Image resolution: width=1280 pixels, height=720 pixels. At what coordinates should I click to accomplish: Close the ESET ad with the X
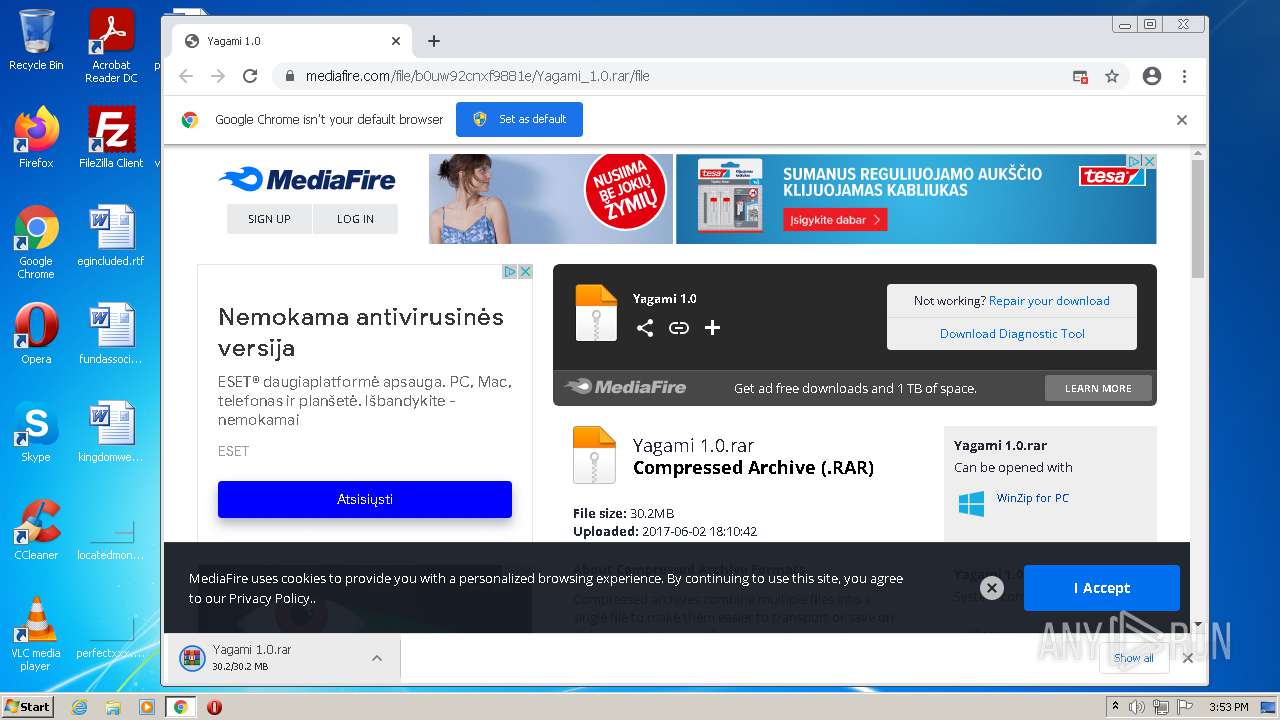point(525,272)
